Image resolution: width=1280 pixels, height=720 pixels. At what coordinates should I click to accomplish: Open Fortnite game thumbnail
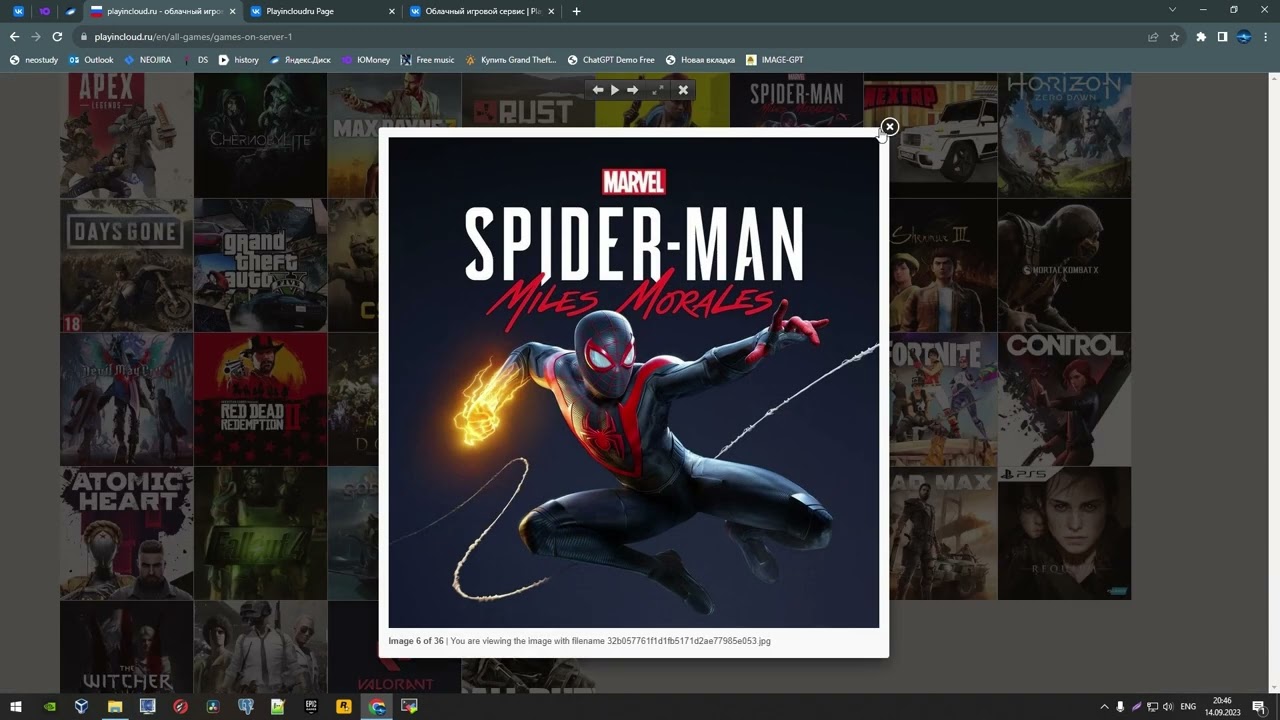tap(943, 399)
